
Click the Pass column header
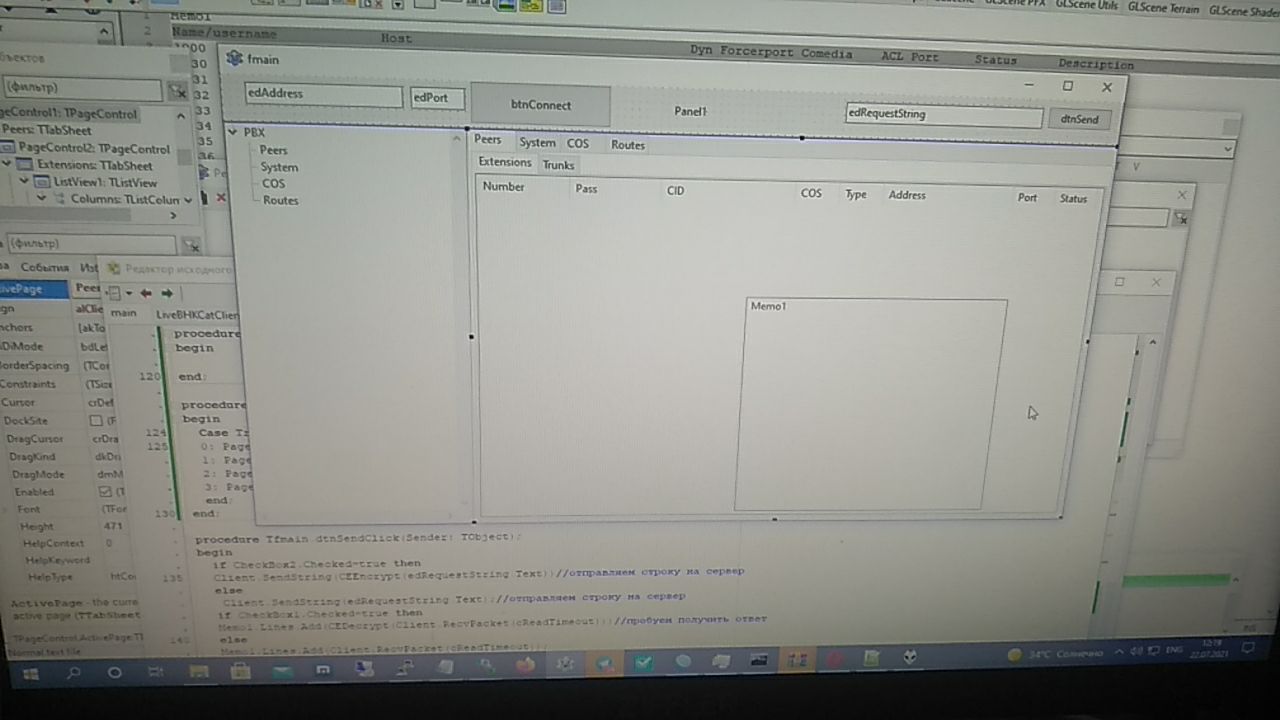click(586, 189)
